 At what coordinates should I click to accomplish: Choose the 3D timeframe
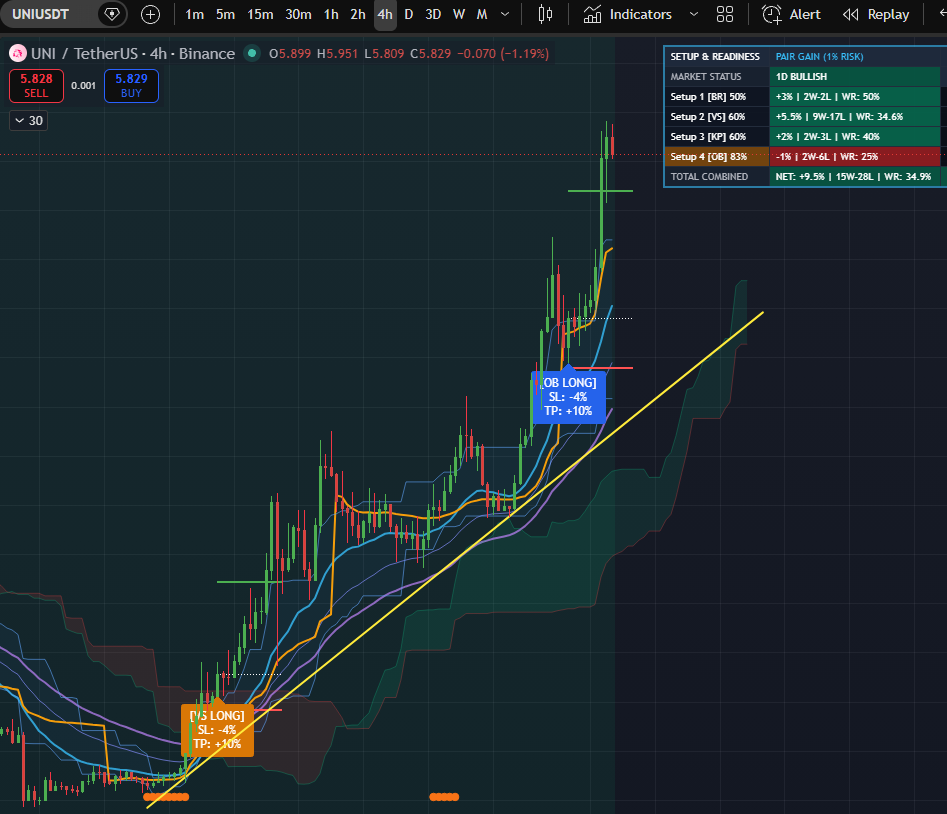coord(433,14)
